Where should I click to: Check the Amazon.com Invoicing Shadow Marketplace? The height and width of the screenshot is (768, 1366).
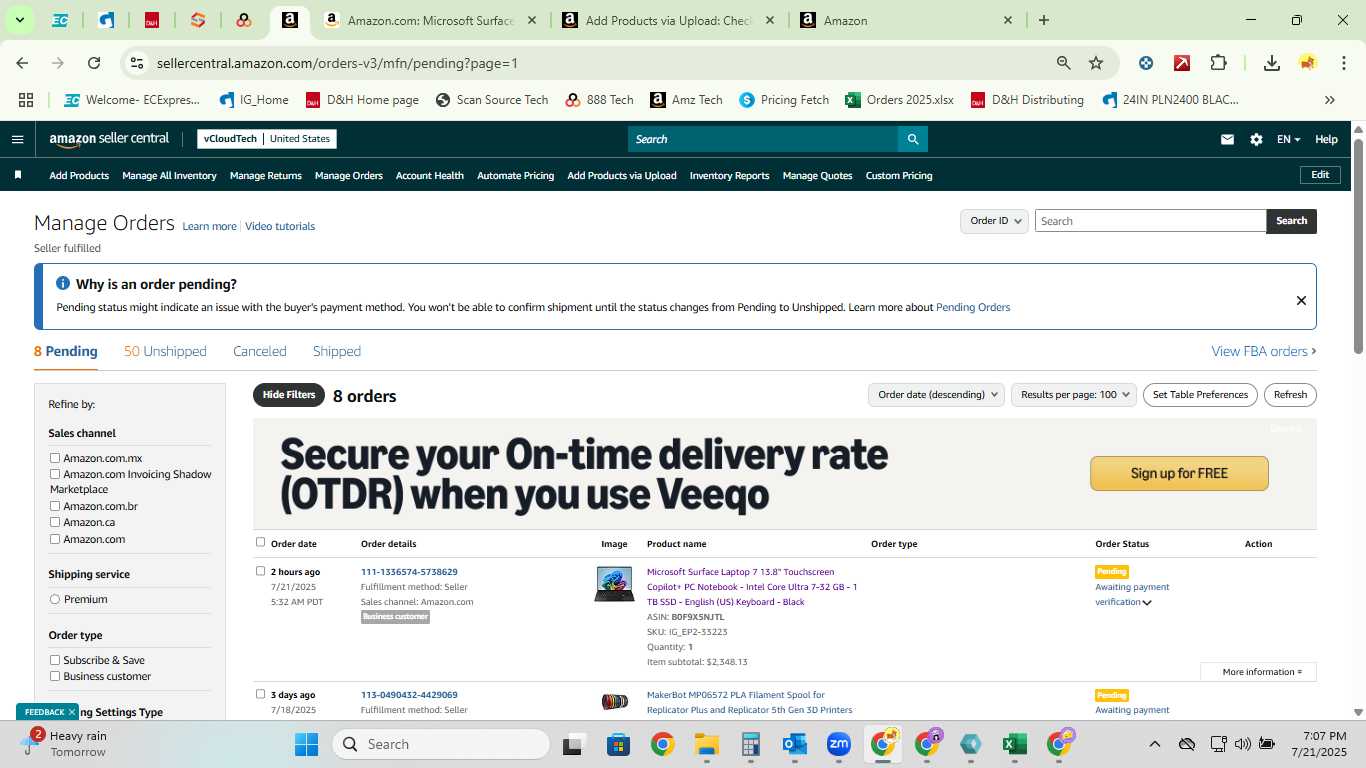click(x=55, y=474)
